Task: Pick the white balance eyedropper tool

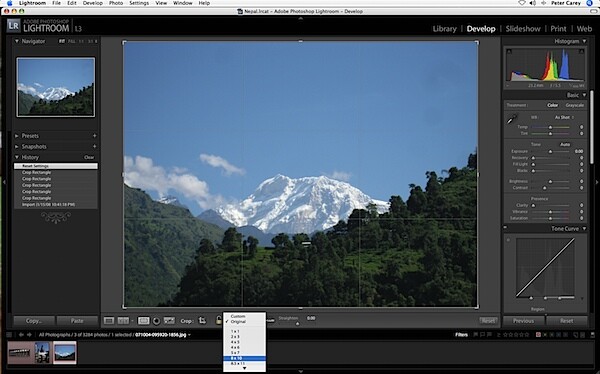Action: (x=512, y=119)
